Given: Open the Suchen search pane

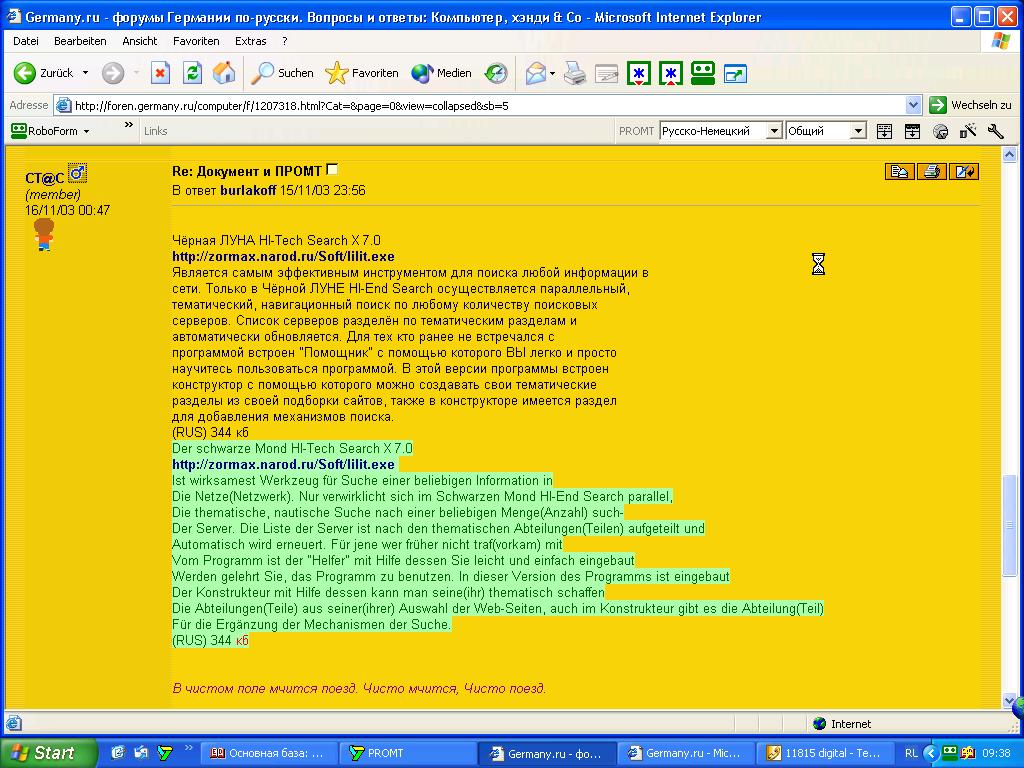Looking at the screenshot, I should (x=283, y=73).
